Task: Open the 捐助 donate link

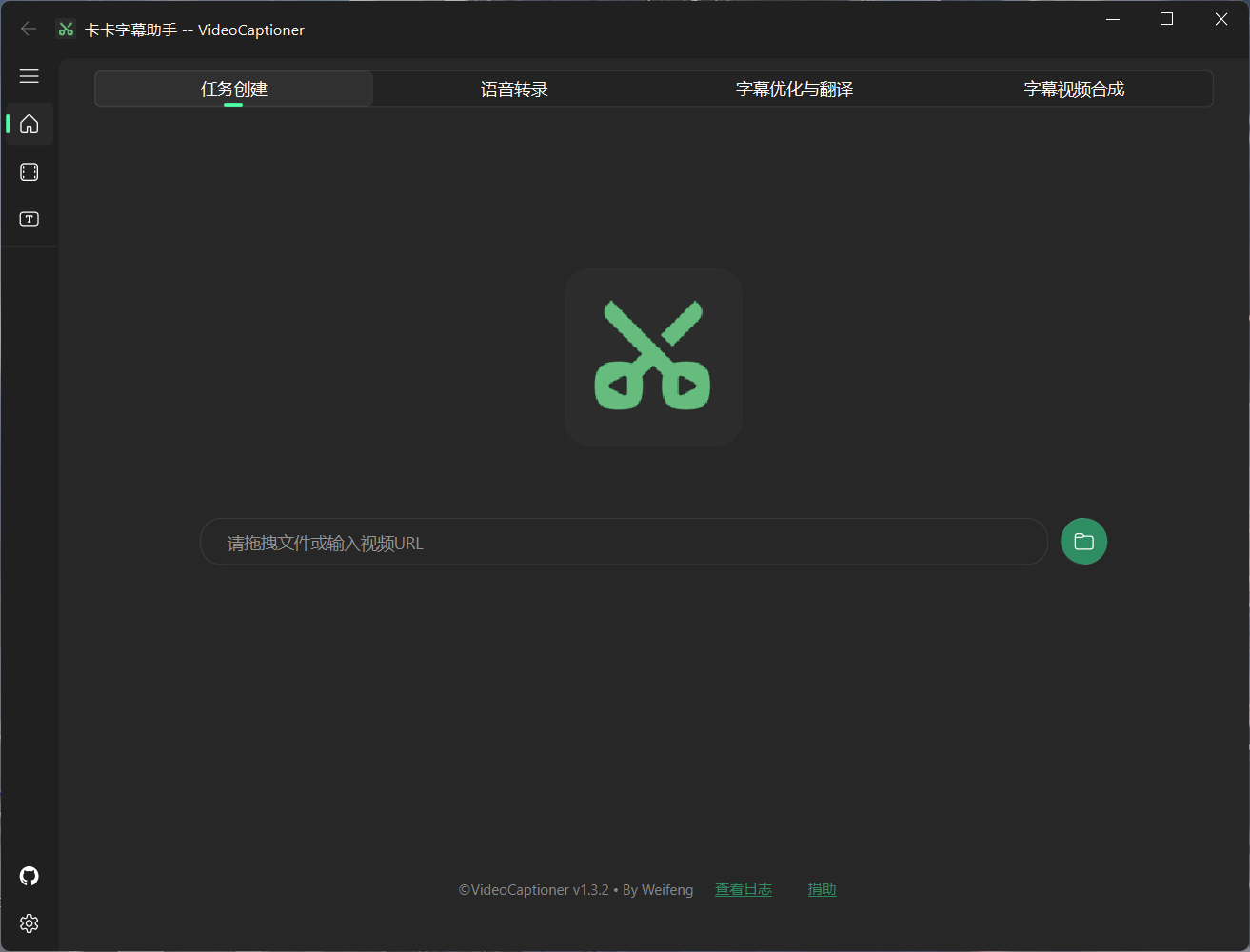Action: pos(822,889)
